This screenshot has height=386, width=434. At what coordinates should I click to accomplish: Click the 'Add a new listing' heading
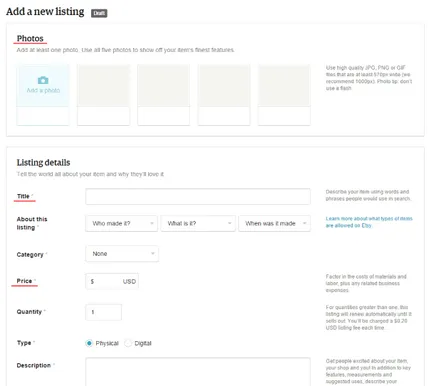click(x=45, y=12)
